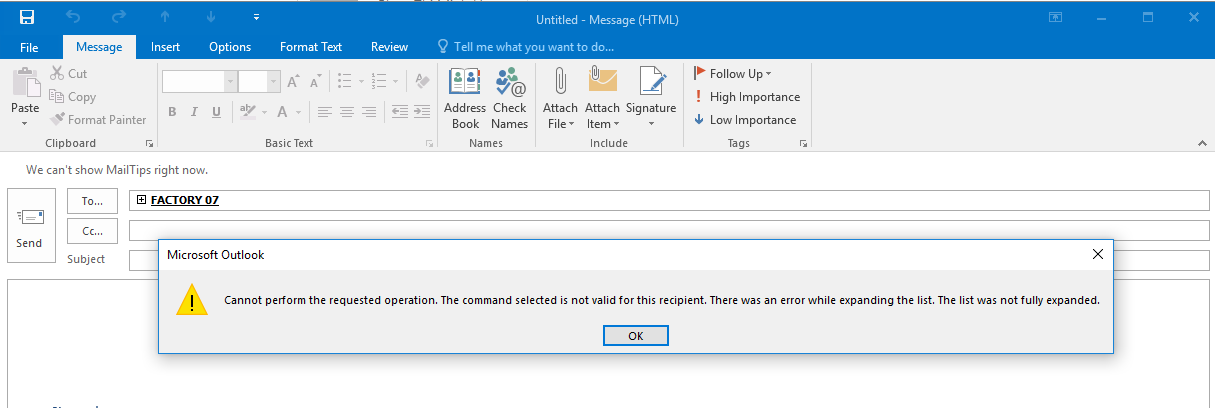Cut the selection with the scissors icon
The image size is (1215, 408).
pyautogui.click(x=68, y=74)
